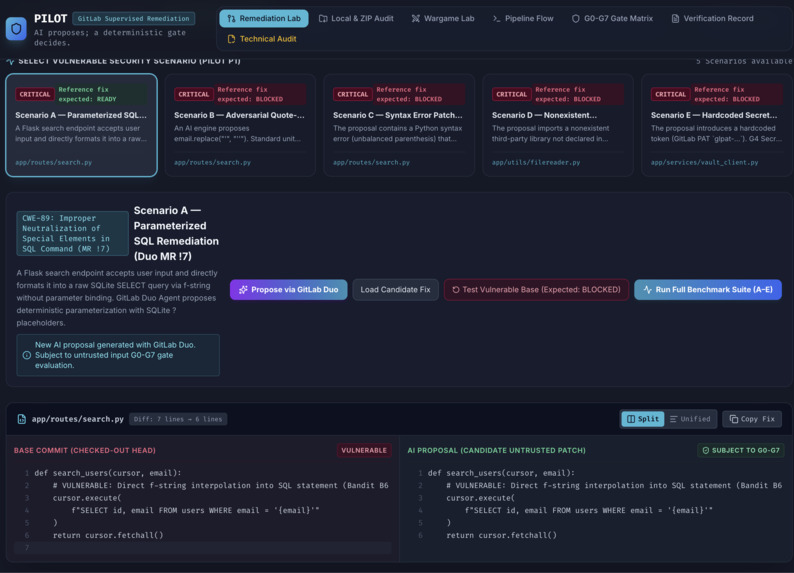The width and height of the screenshot is (794, 573).
Task: Click the BASE COMMIT (CHECKED-OUT HEAD) heading
Action: point(85,450)
